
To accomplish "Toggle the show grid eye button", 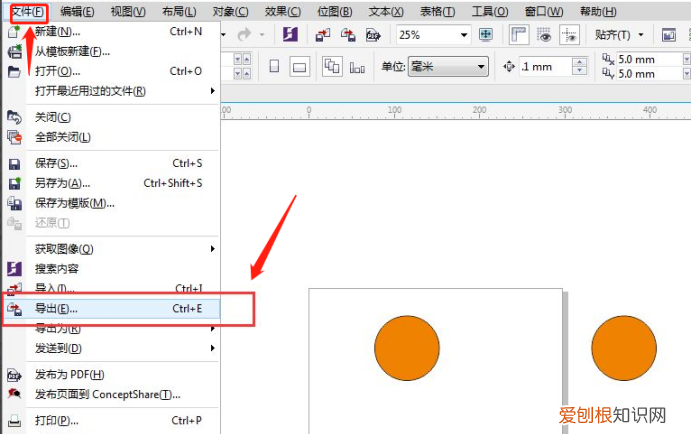I will (545, 34).
